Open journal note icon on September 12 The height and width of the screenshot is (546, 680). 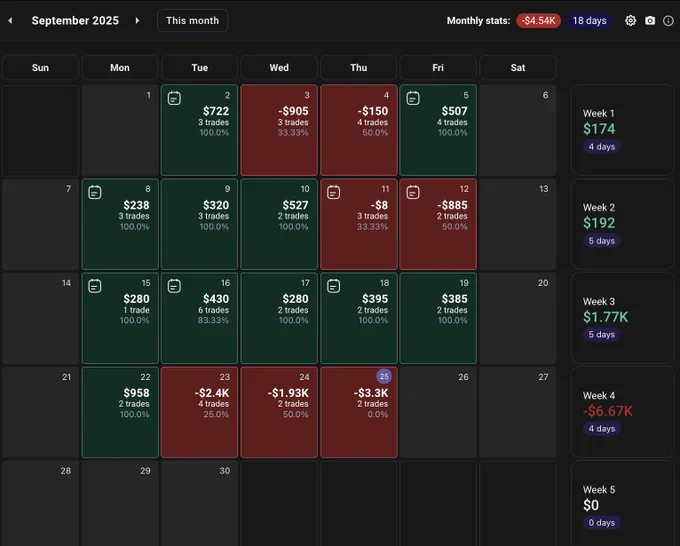pyautogui.click(x=413, y=192)
